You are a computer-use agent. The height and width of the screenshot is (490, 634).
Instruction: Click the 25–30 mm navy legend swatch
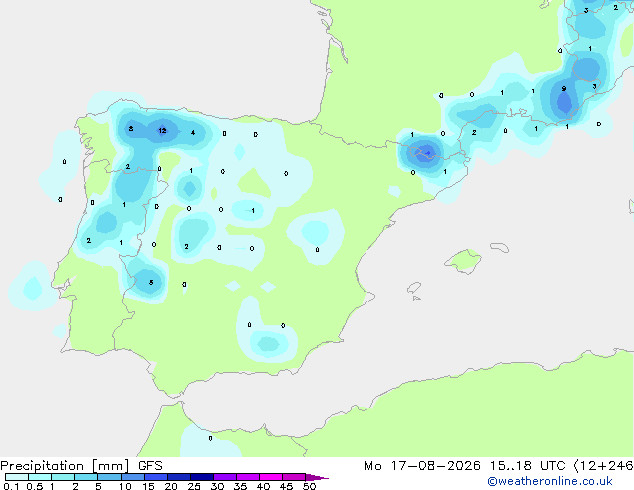coord(202,477)
